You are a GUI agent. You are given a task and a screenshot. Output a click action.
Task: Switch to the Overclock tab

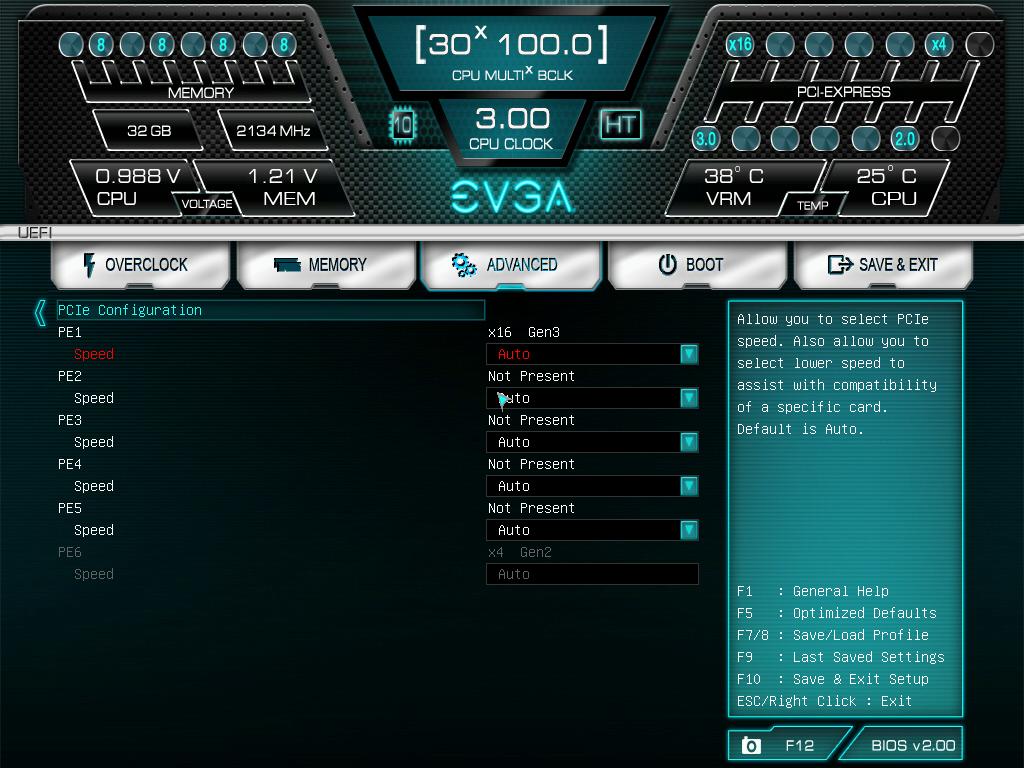140,264
